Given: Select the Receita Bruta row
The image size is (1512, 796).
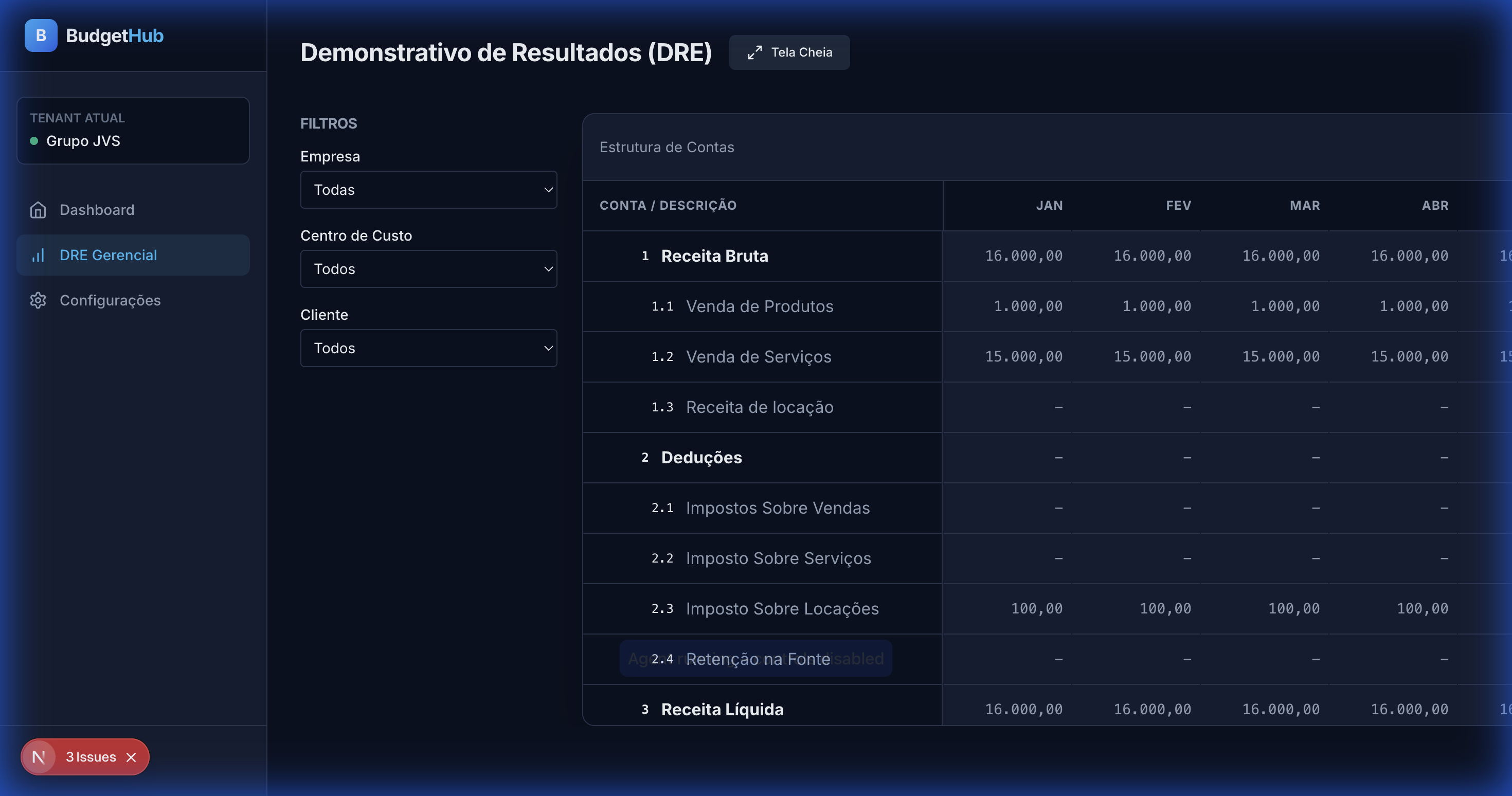Looking at the screenshot, I should [x=714, y=256].
